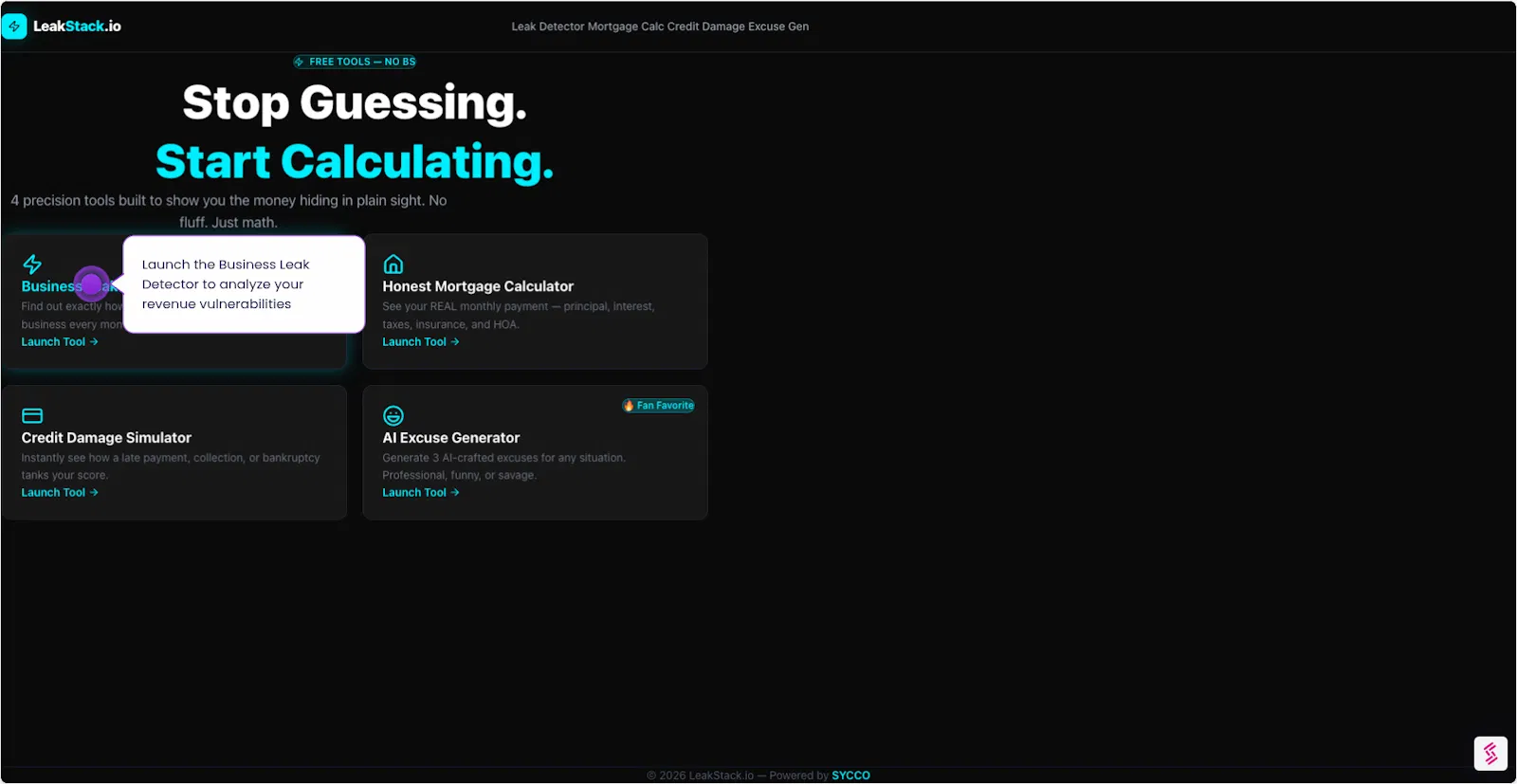Click the Stop Guessing headline
The width and height of the screenshot is (1517, 784).
pyautogui.click(x=355, y=102)
